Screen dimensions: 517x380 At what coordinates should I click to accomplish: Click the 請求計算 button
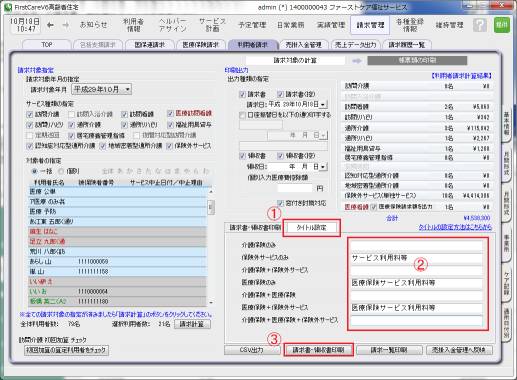coord(192,324)
